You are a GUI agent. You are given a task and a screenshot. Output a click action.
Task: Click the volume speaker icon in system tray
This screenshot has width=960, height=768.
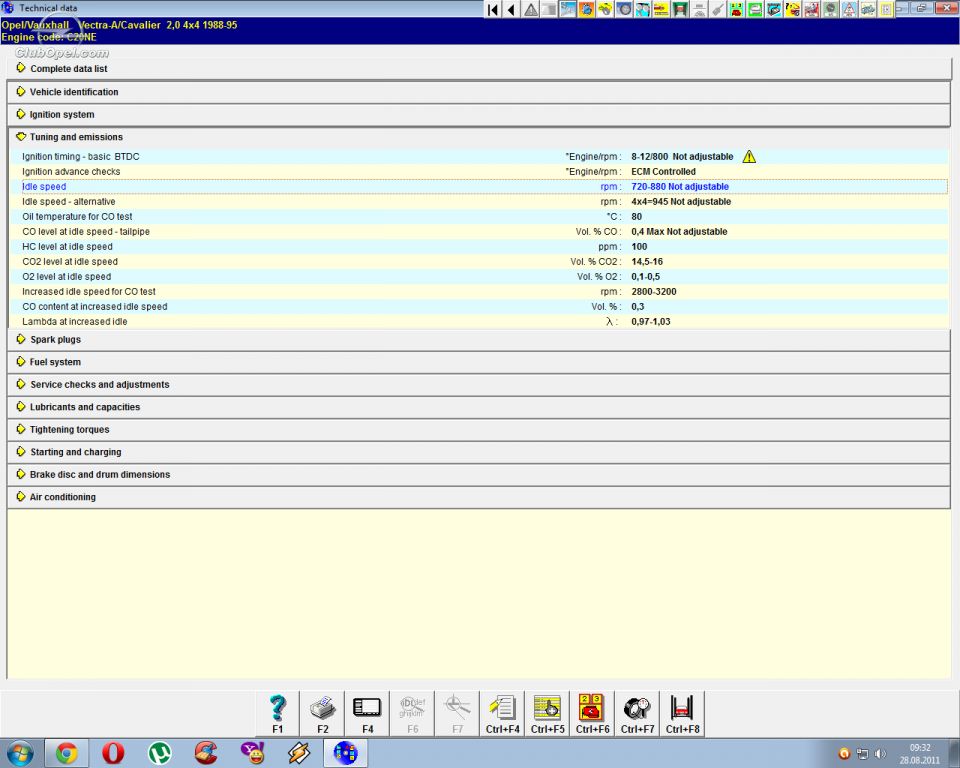[x=880, y=754]
